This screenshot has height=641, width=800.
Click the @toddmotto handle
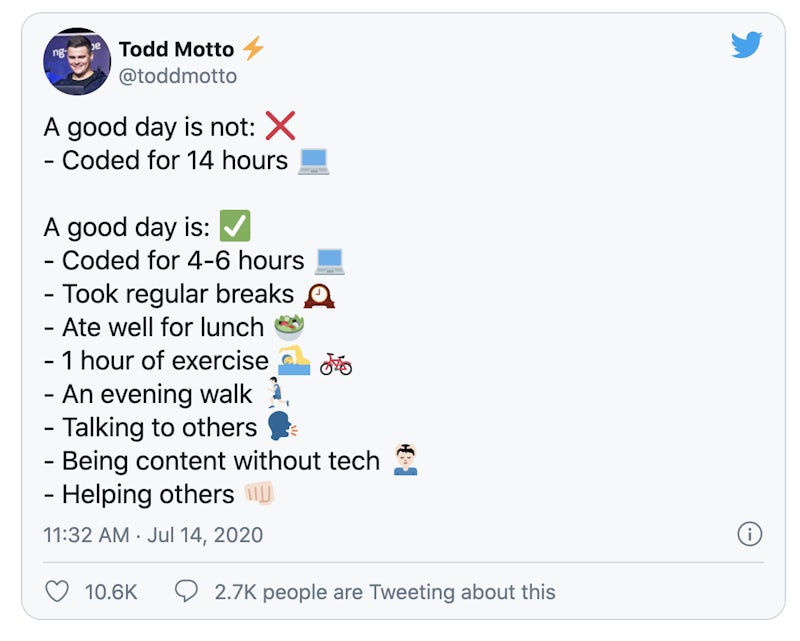click(x=178, y=76)
